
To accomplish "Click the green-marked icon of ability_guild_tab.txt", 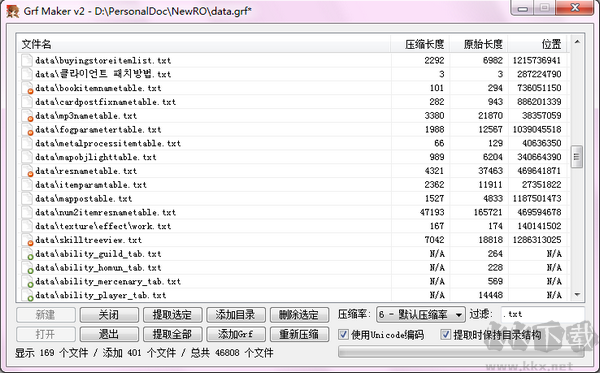I will [27, 254].
